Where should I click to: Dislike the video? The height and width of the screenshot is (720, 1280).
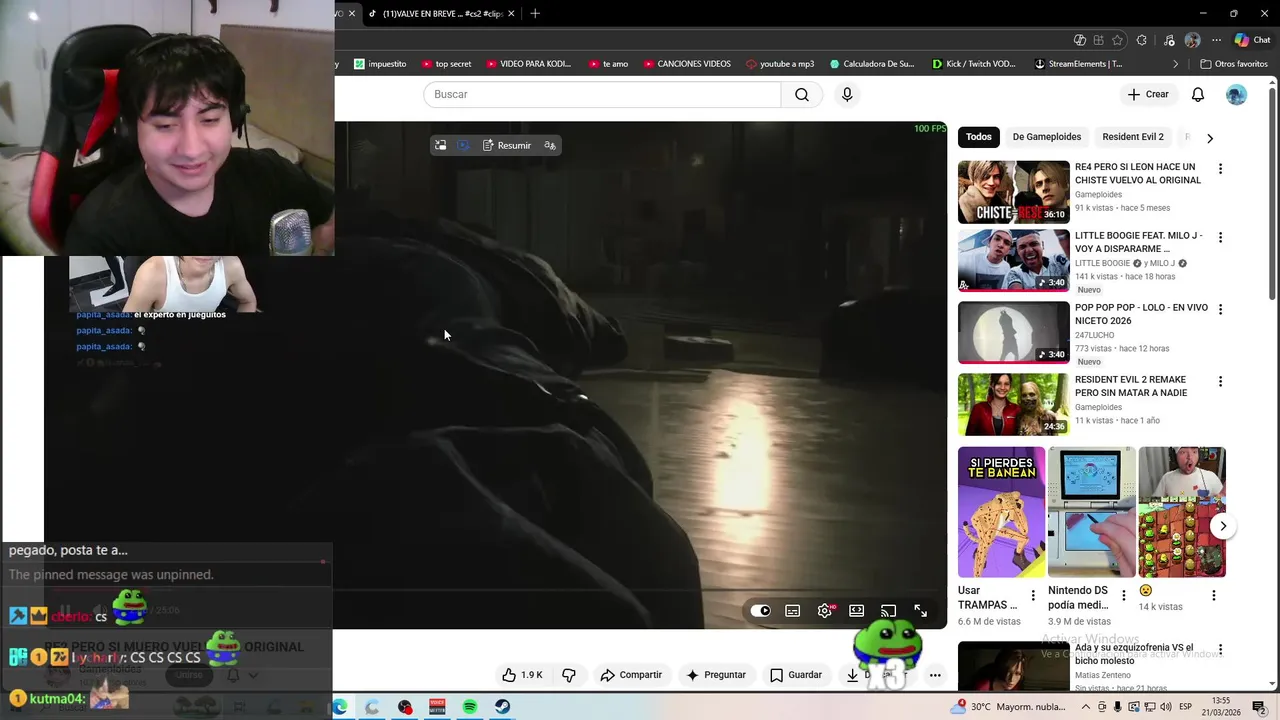click(569, 675)
